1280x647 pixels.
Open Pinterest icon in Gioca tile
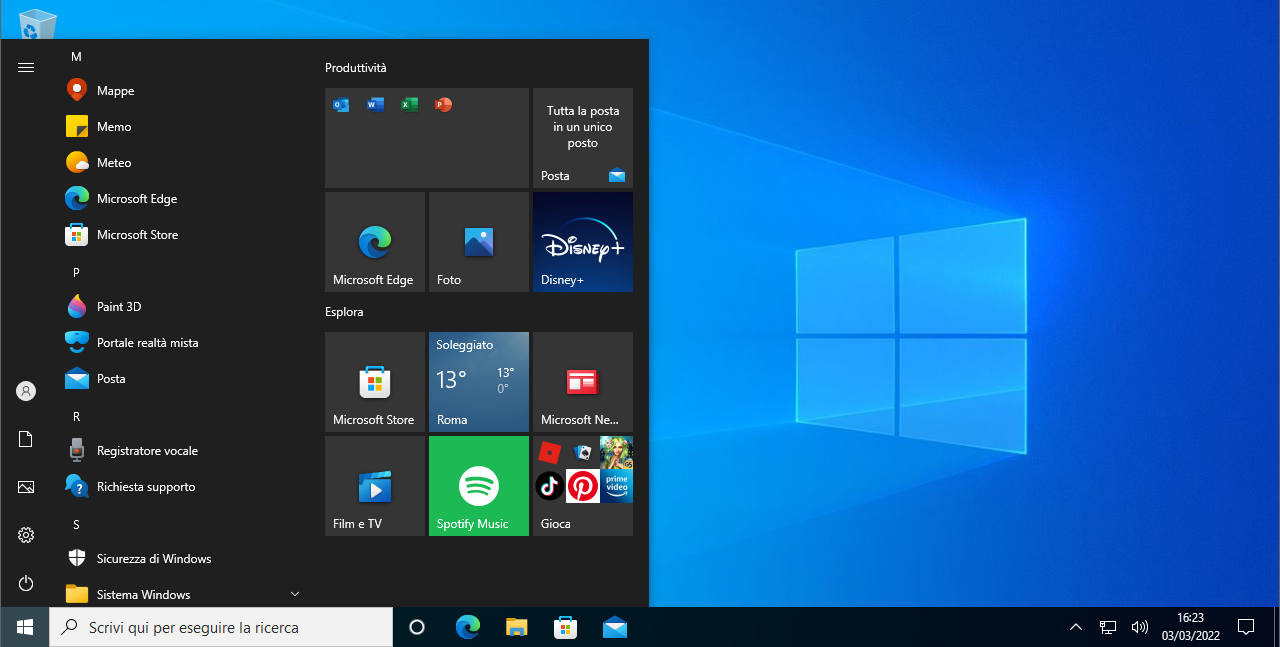(582, 486)
